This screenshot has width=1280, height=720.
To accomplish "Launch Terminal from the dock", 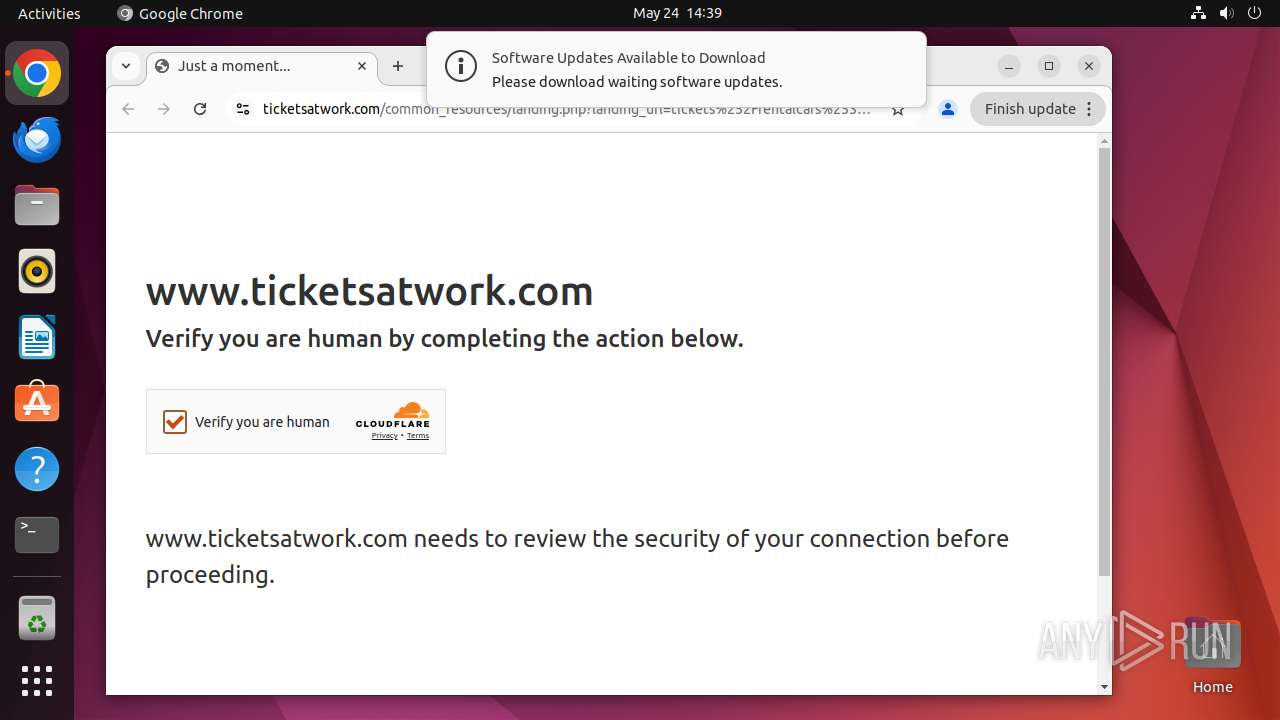I will tap(37, 535).
